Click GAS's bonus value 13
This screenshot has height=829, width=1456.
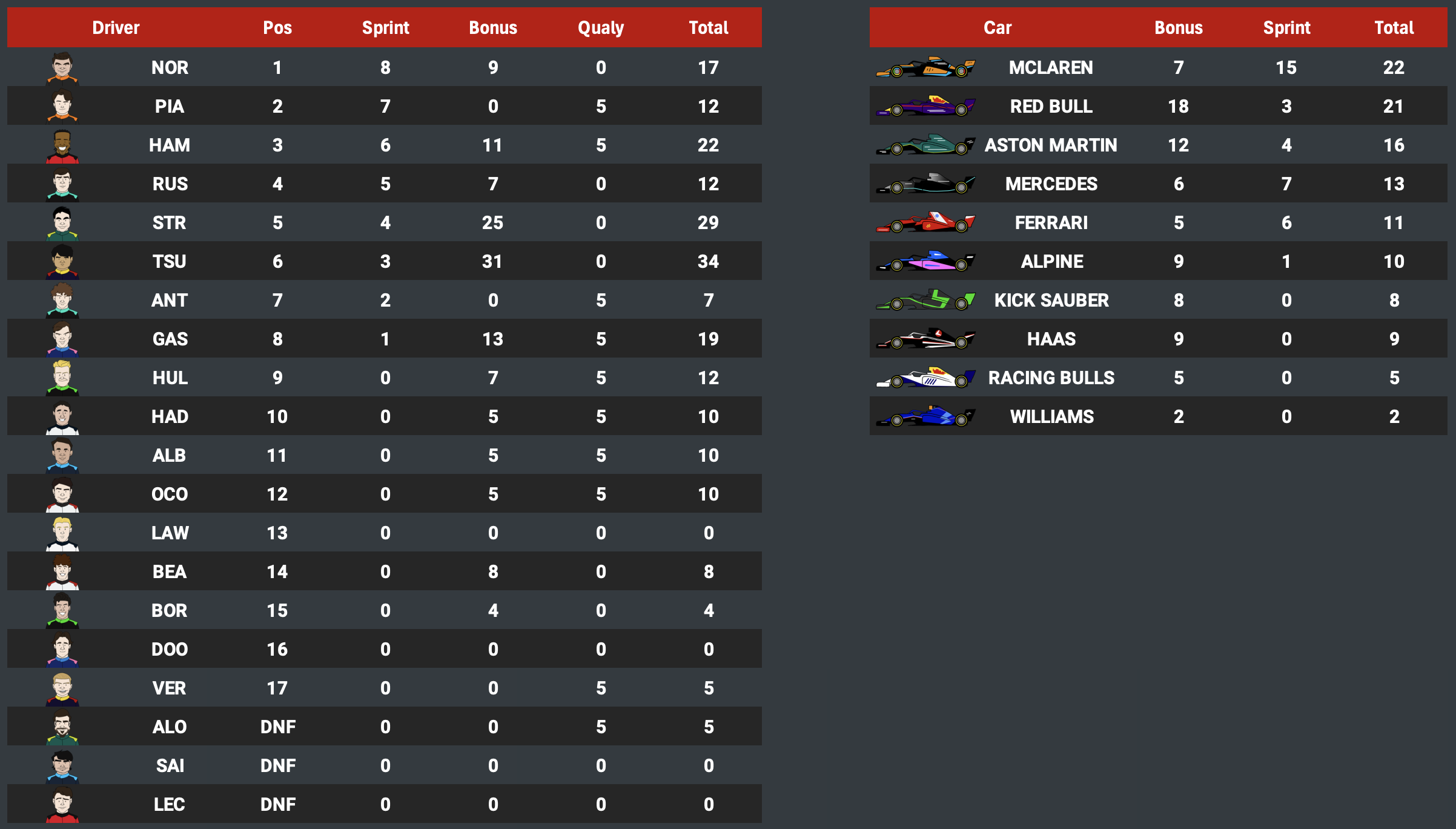tap(493, 339)
